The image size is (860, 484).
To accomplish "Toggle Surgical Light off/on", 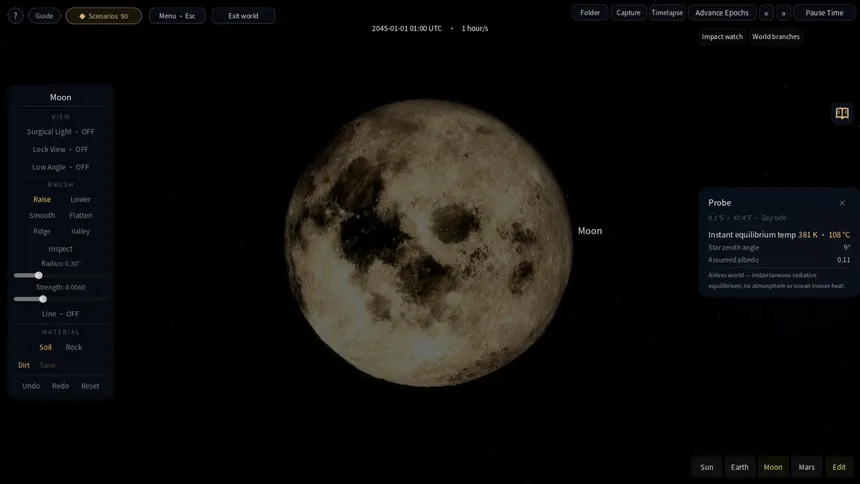I will click(60, 132).
